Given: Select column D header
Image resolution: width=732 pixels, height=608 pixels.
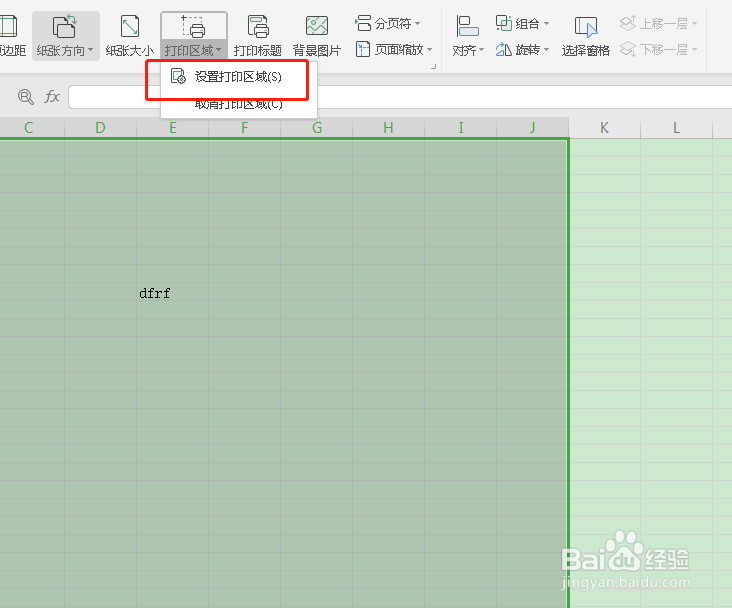Looking at the screenshot, I should click(x=100, y=127).
